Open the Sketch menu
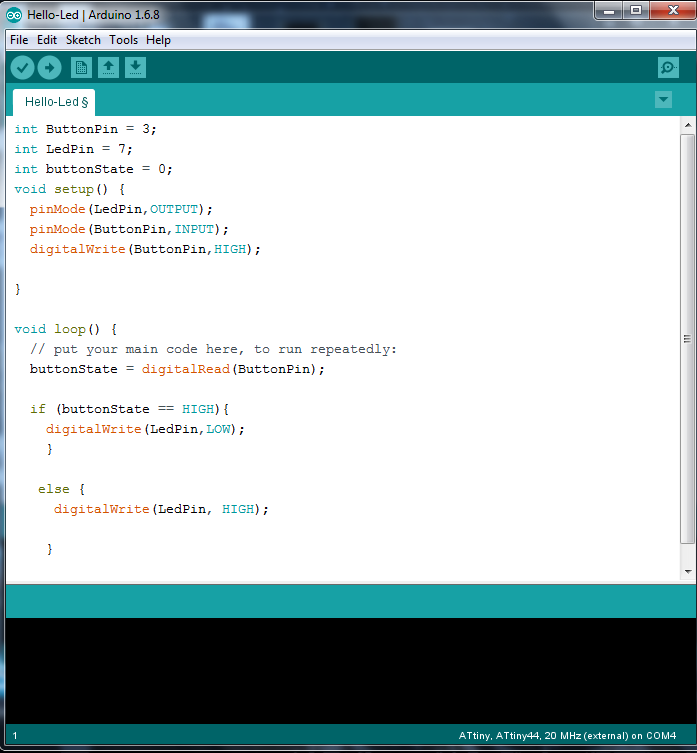The width and height of the screenshot is (697, 753). pyautogui.click(x=83, y=40)
